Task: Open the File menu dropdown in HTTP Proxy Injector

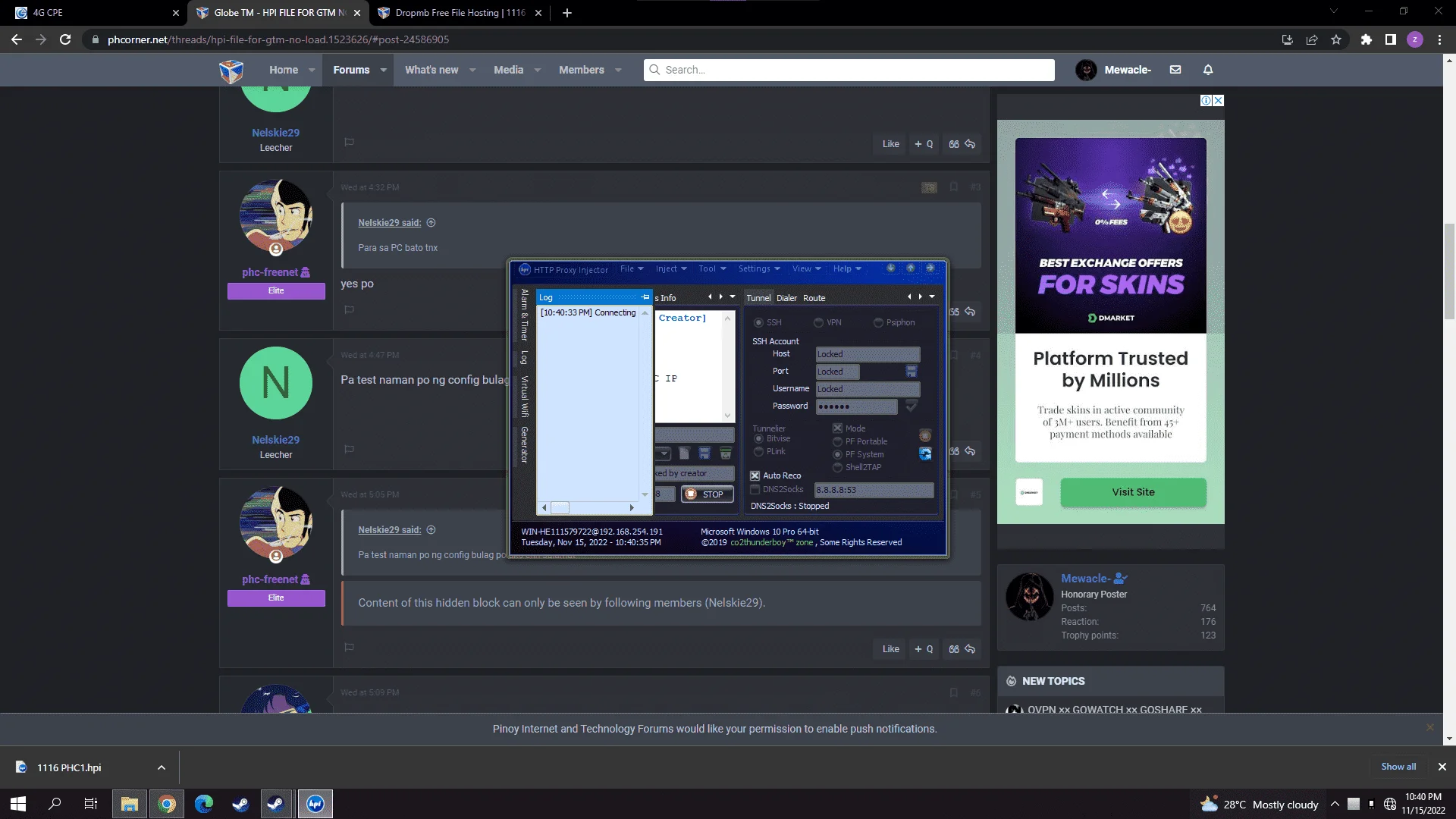Action: [632, 268]
